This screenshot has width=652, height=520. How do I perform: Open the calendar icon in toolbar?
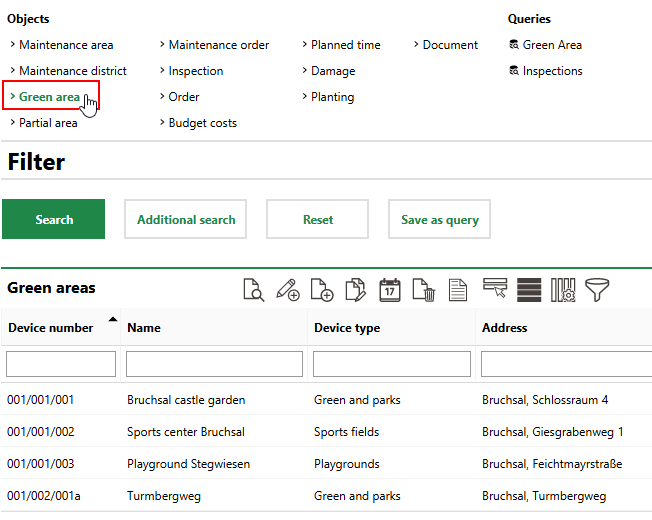[x=390, y=290]
